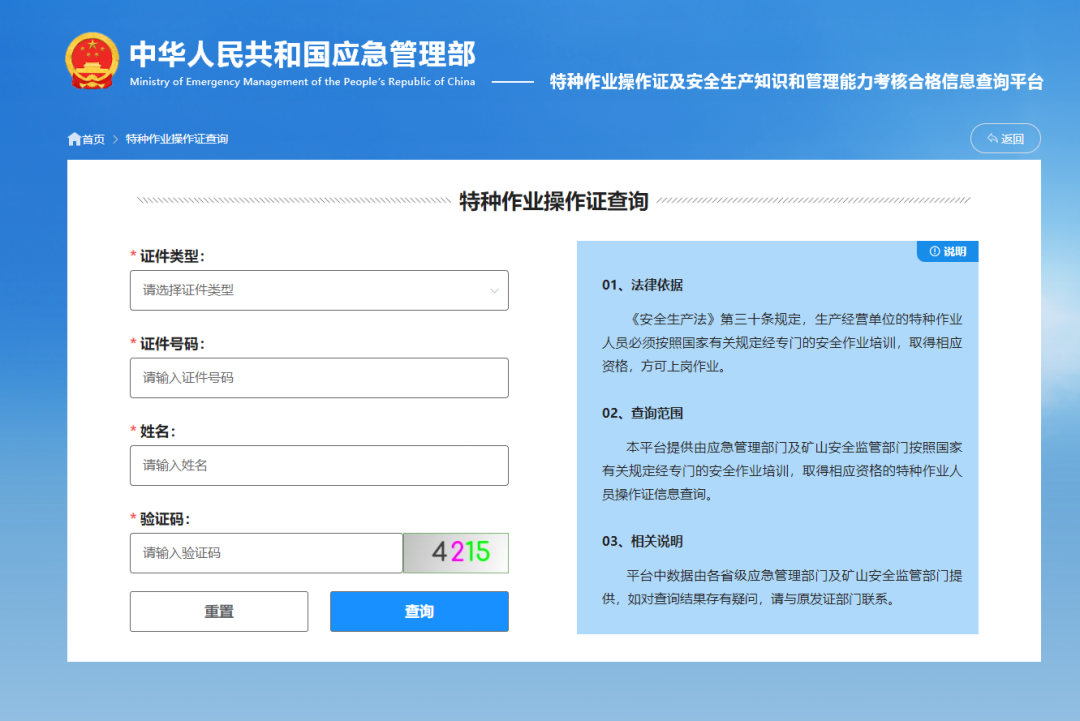Screen dimensions: 1080x721
Task: Click the blue 查询 button
Action: click(419, 612)
